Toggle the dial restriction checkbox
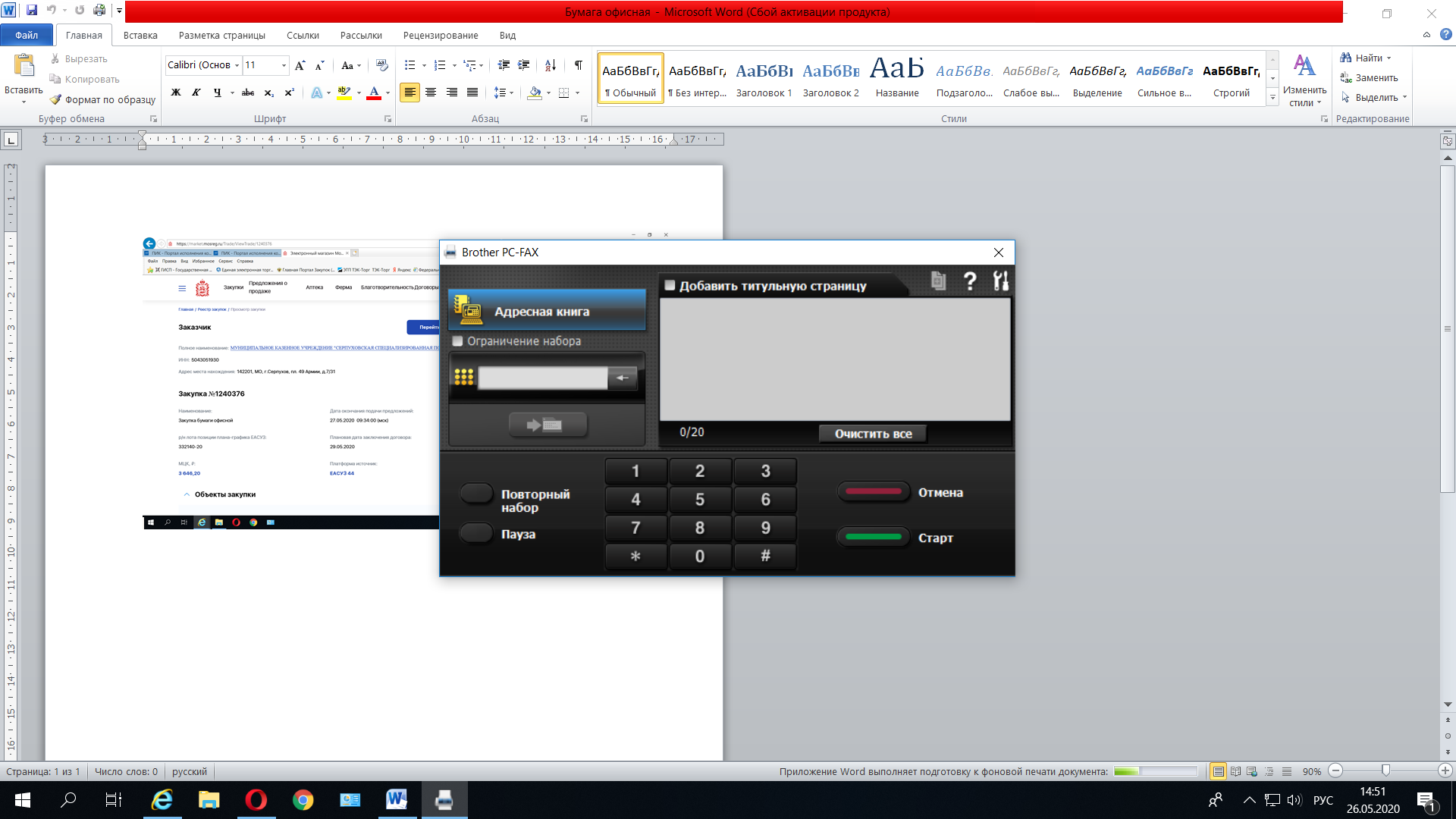This screenshot has width=1456, height=819. tap(457, 341)
